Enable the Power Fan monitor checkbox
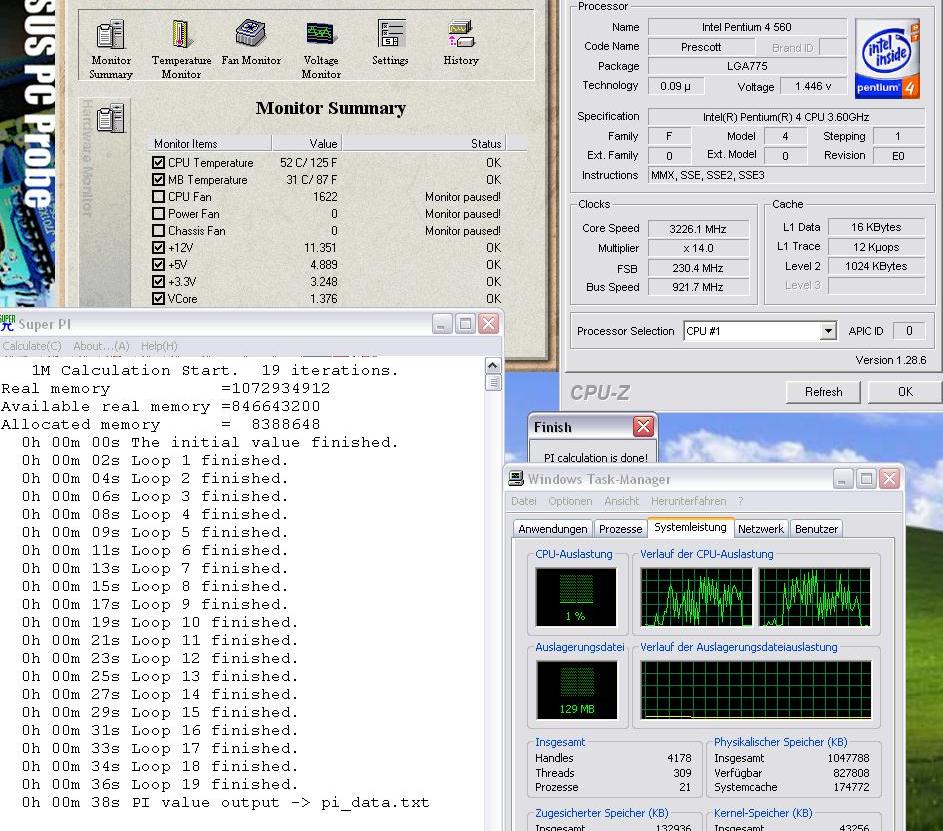The width and height of the screenshot is (943, 831). [x=158, y=214]
